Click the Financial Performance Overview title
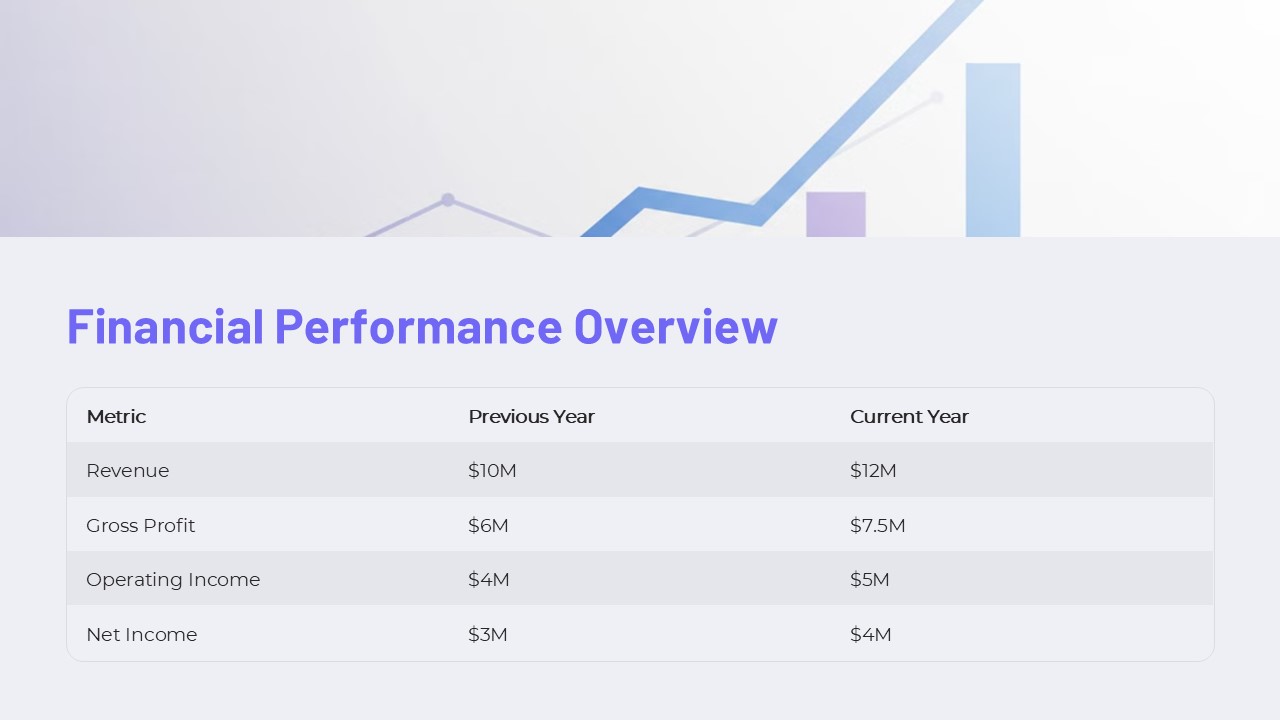 click(x=421, y=326)
